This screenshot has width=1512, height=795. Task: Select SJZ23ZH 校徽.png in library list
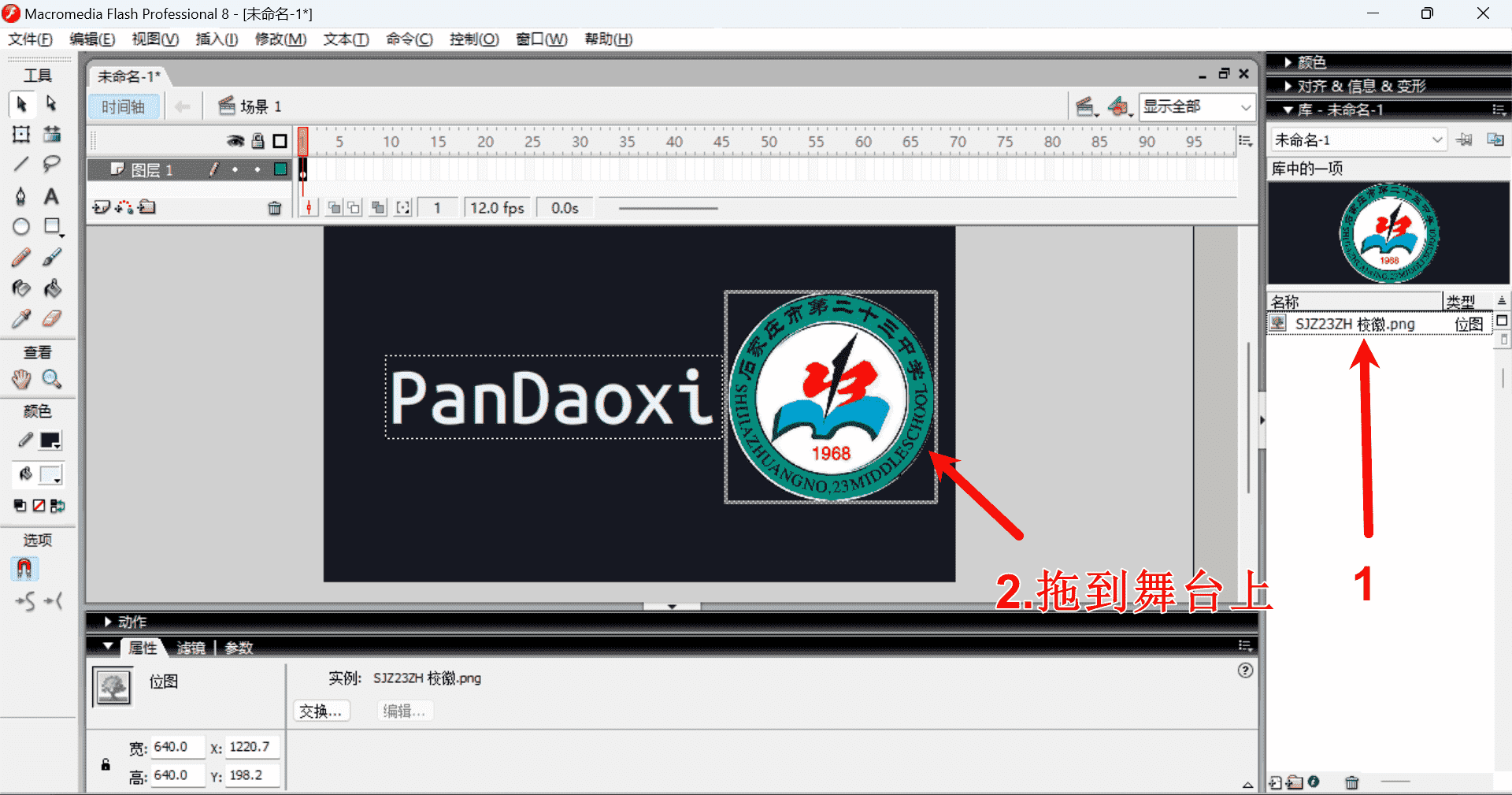tap(1354, 324)
